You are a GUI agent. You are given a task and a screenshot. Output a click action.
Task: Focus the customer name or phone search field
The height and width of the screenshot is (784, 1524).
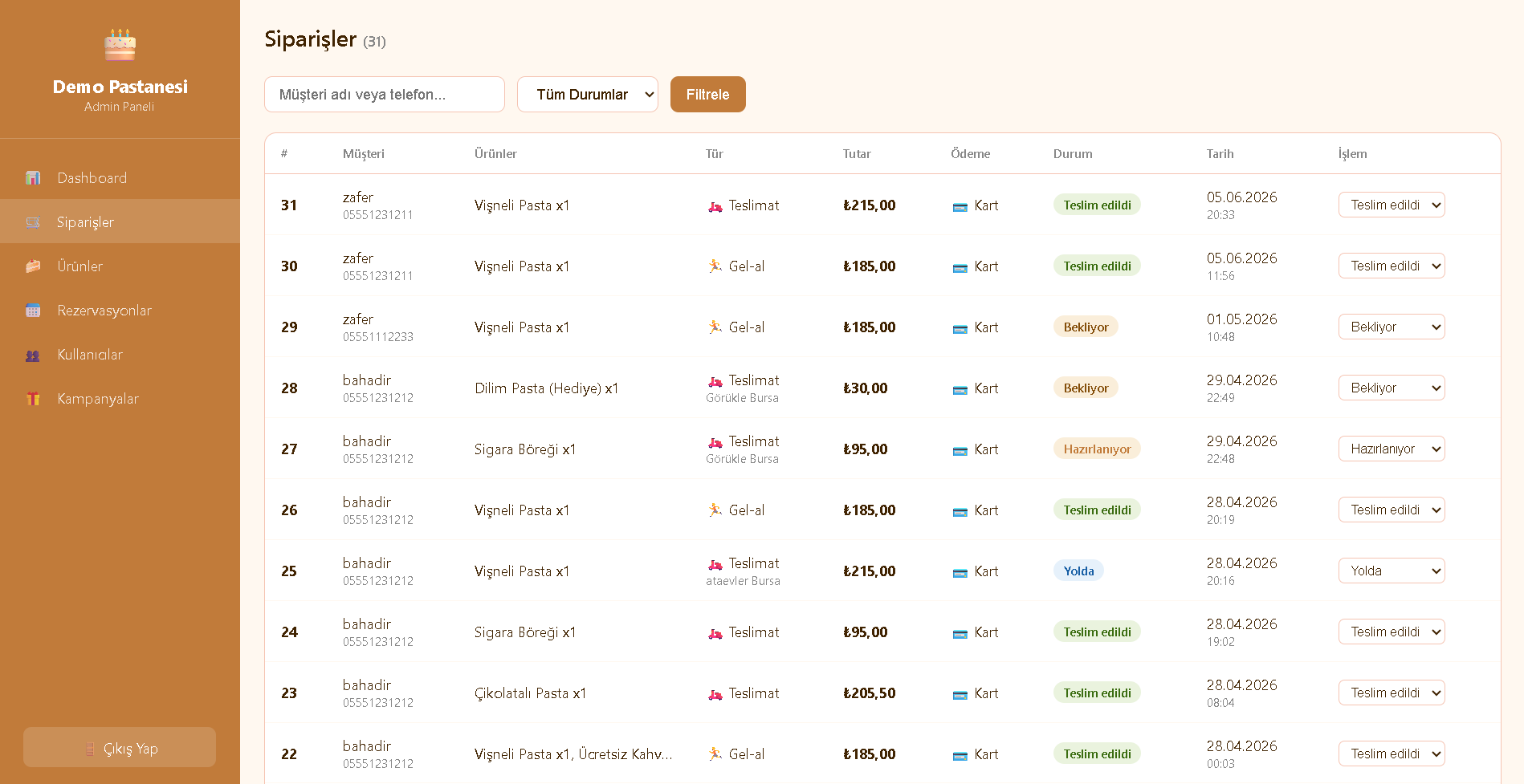(x=385, y=95)
